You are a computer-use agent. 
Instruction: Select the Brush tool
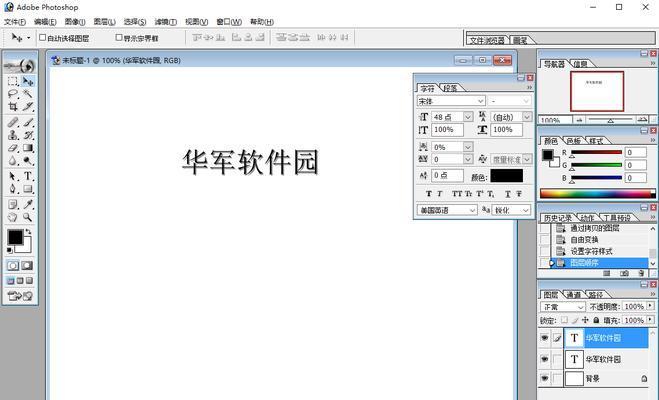pyautogui.click(x=28, y=122)
